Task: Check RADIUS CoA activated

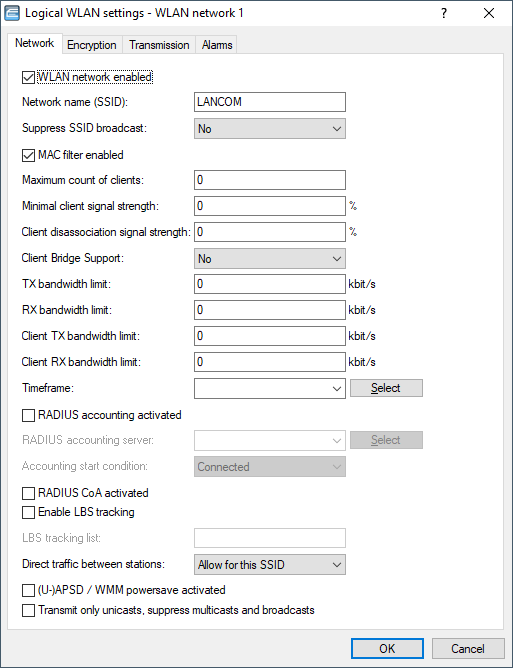Action: coord(29,493)
